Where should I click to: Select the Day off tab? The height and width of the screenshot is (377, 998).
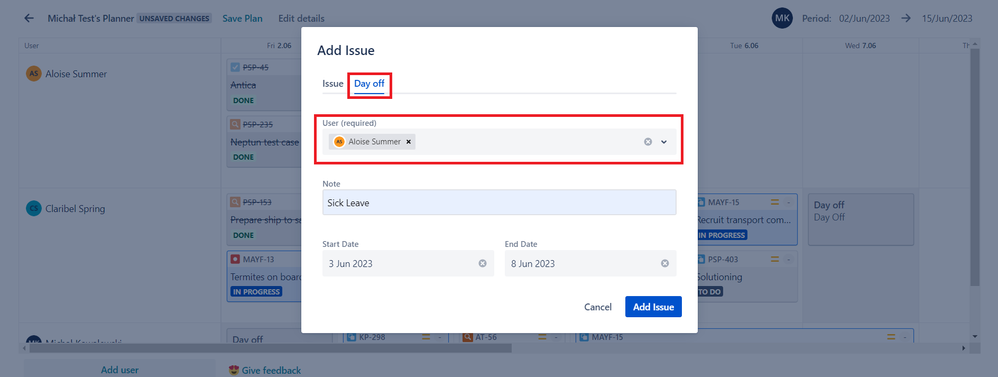point(369,83)
